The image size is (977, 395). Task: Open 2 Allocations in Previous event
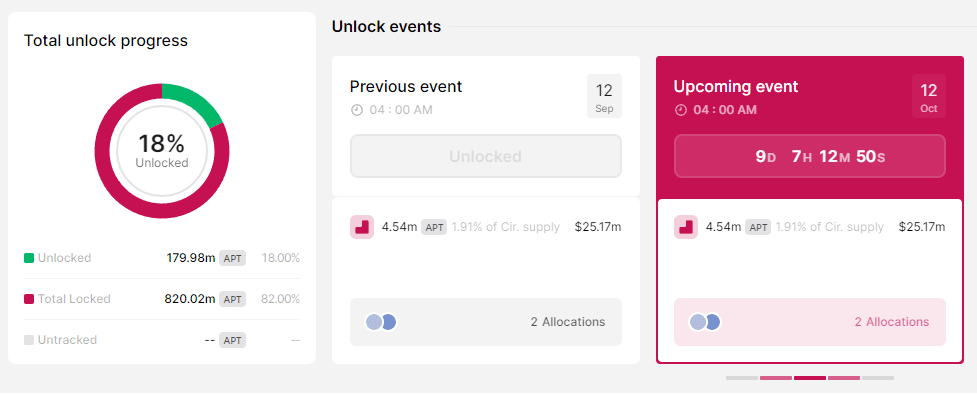point(568,322)
